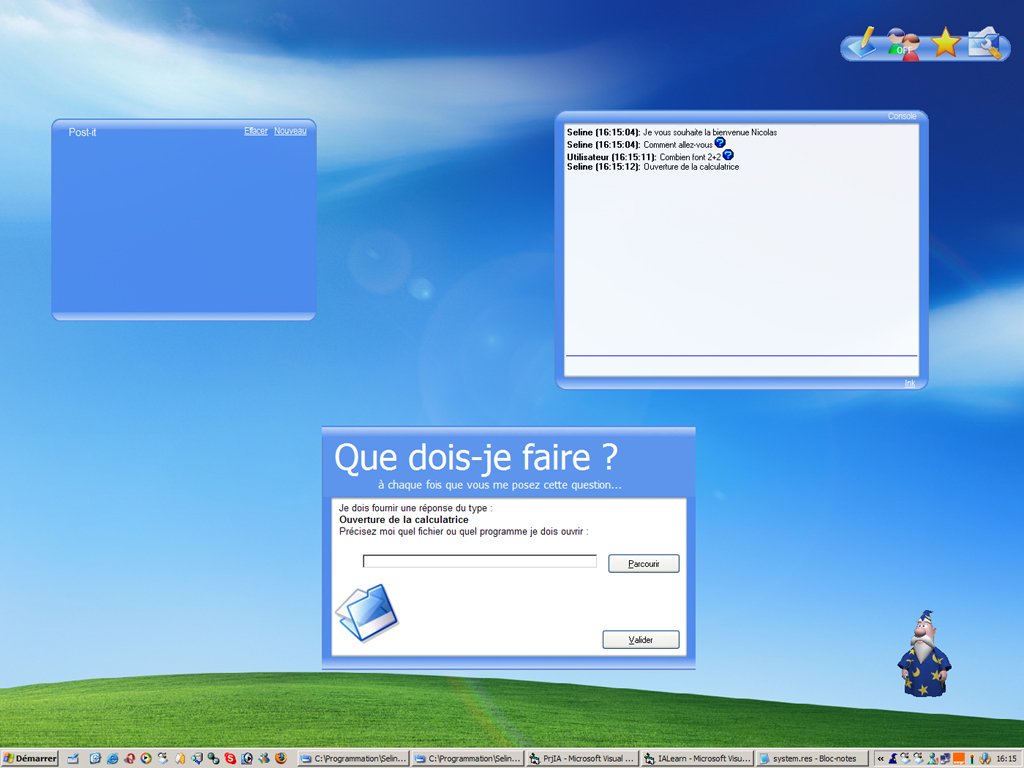
Task: Click the info 'i' icon in system tray
Action: (x=972, y=758)
